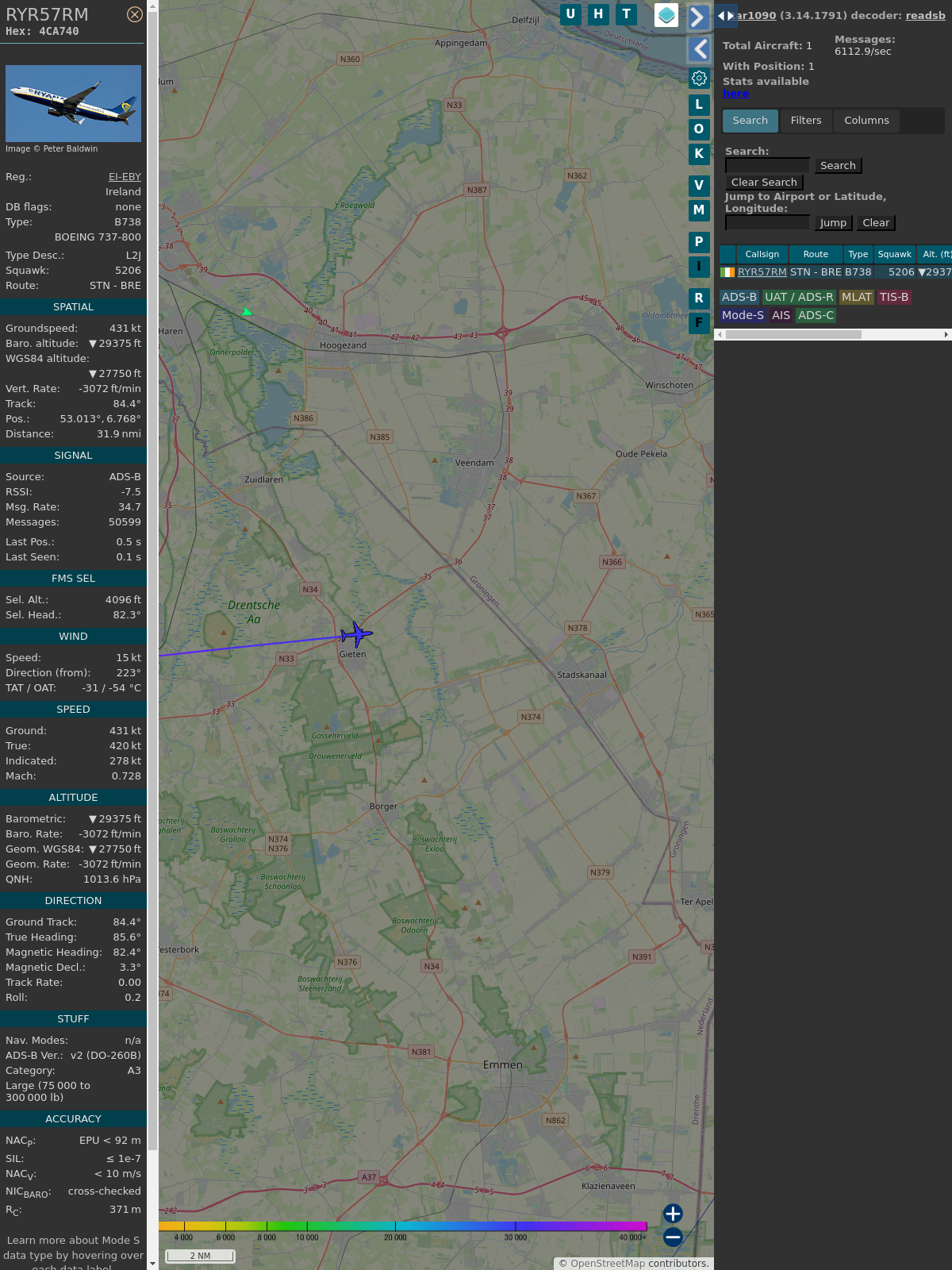Click the left arrow sidebar collapse button

pyautogui.click(x=698, y=49)
